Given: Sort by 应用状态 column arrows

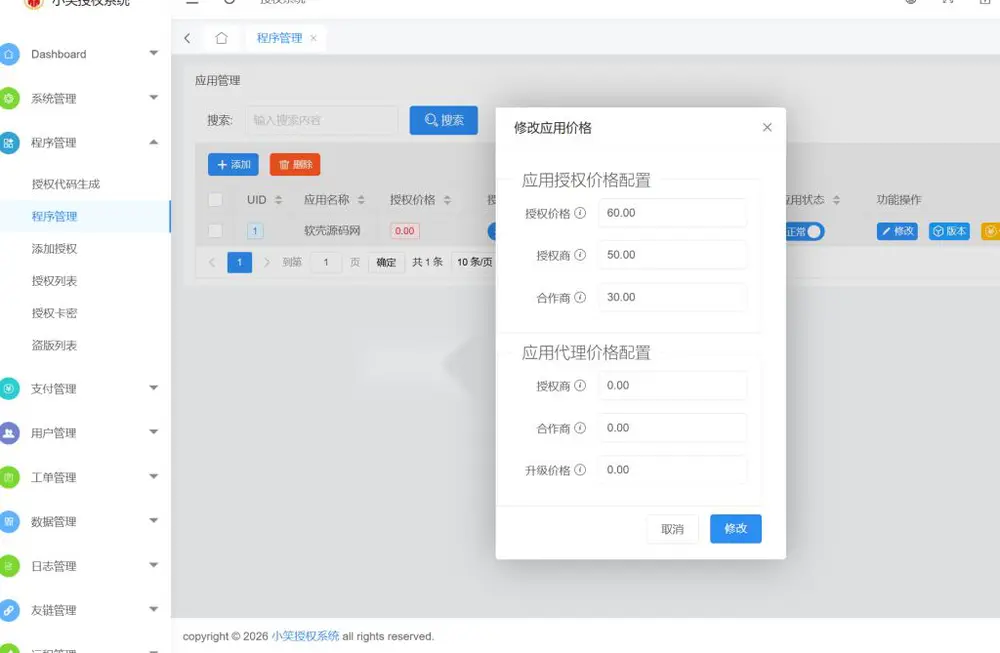Looking at the screenshot, I should pyautogui.click(x=836, y=200).
